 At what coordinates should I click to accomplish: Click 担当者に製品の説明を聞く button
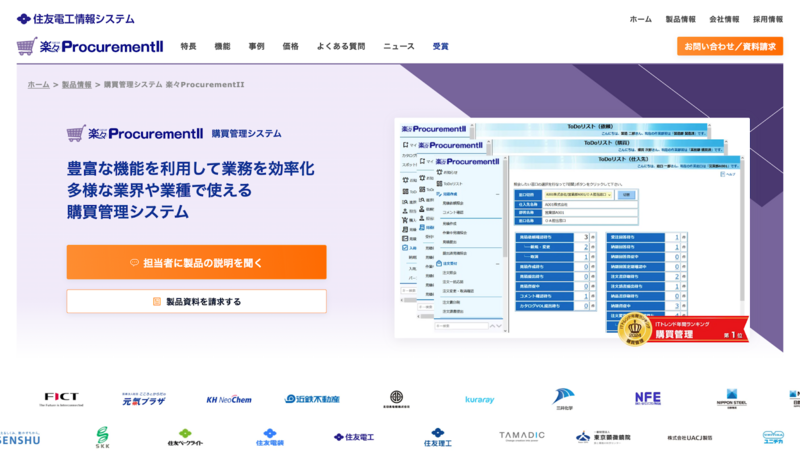coord(196,262)
